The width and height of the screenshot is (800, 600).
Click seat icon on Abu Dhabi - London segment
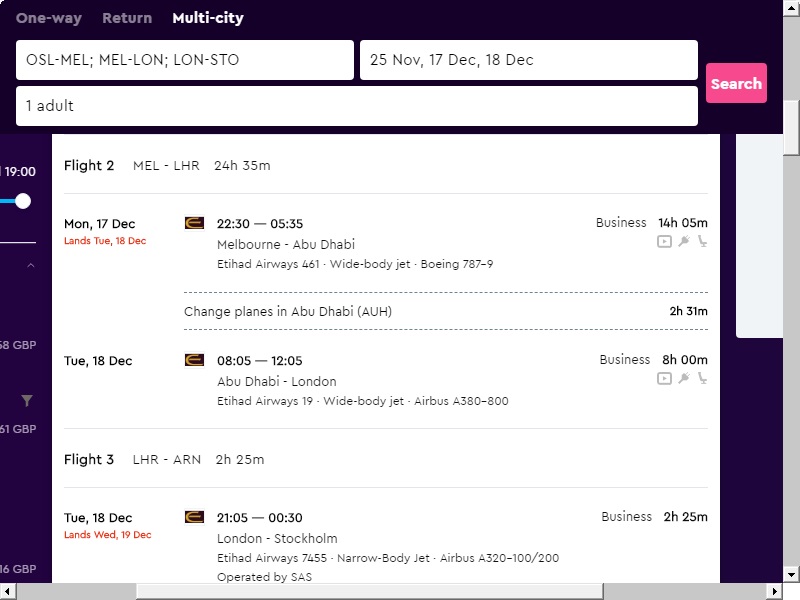pyautogui.click(x=703, y=378)
